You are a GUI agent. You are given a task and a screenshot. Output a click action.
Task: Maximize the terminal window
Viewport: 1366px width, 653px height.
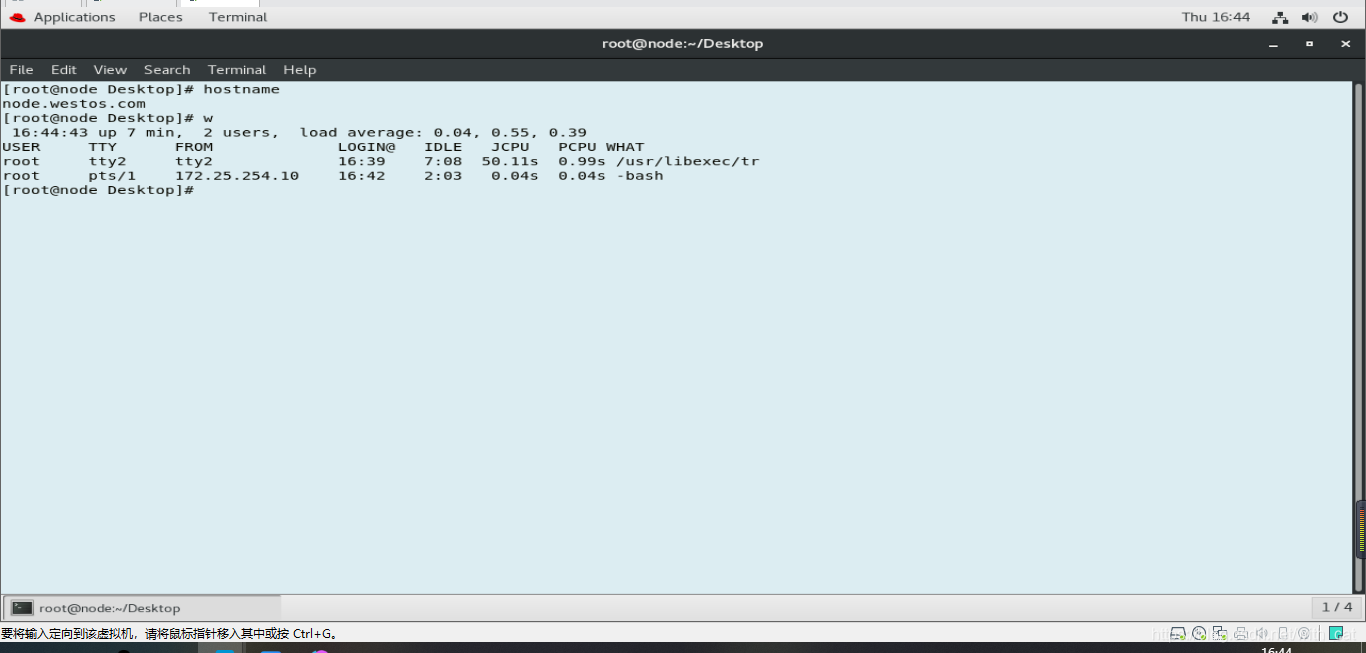tap(1309, 44)
